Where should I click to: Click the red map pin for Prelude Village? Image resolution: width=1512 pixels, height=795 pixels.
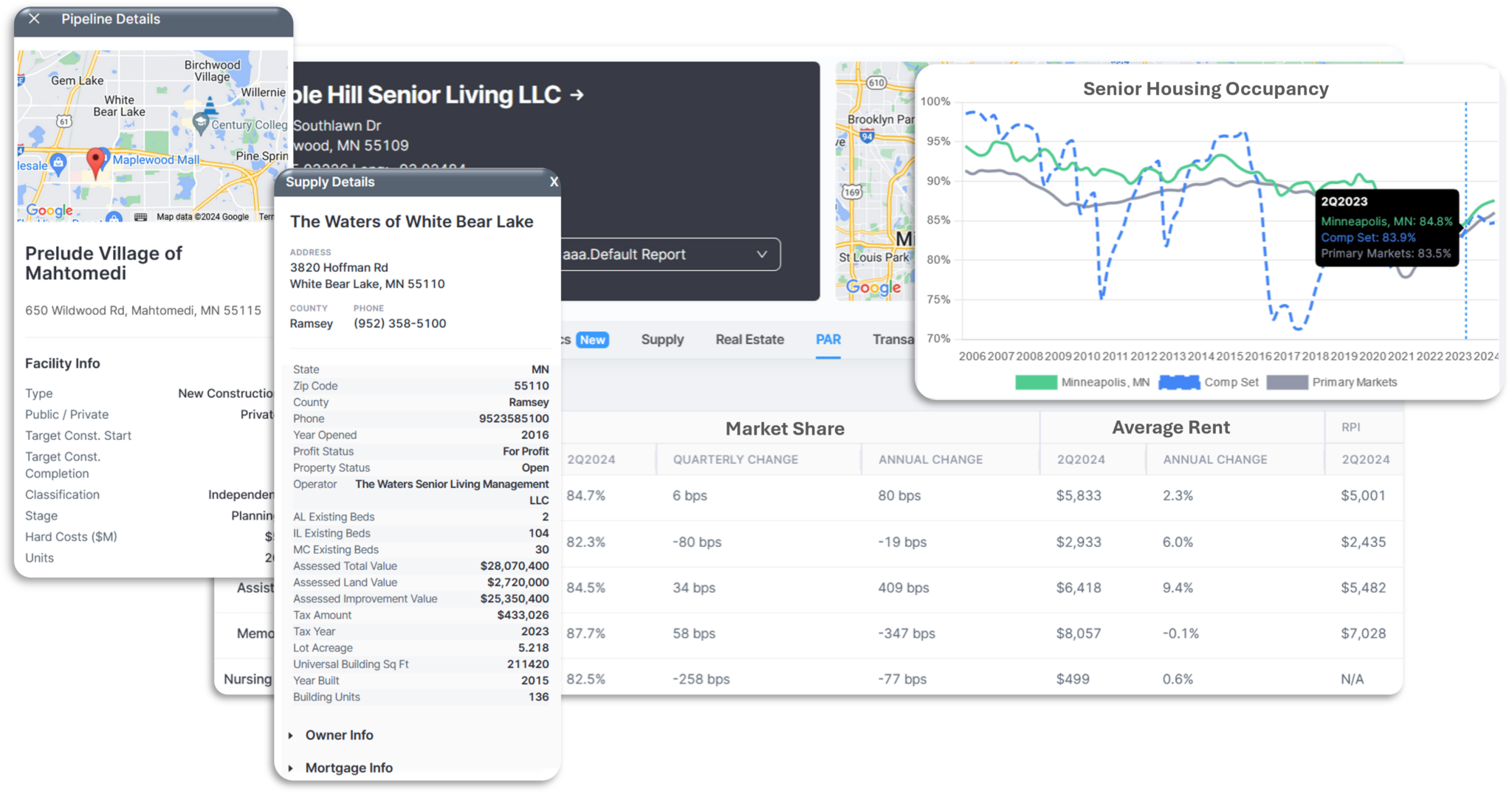(x=95, y=159)
